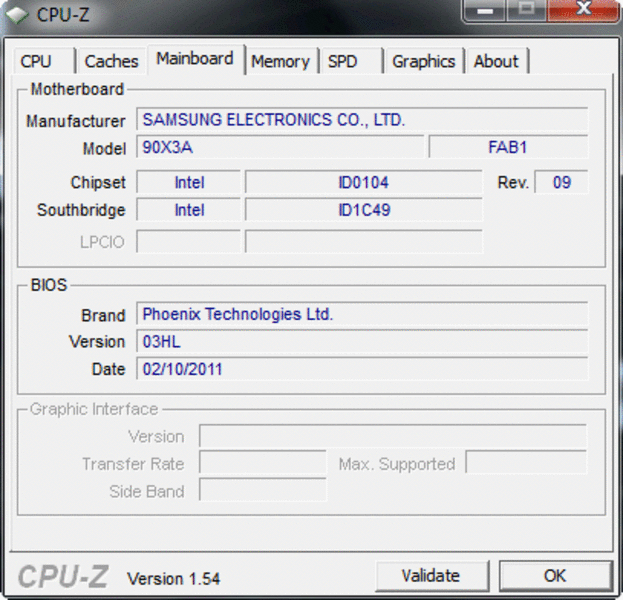Click the Version 1.54 label

[x=173, y=579]
